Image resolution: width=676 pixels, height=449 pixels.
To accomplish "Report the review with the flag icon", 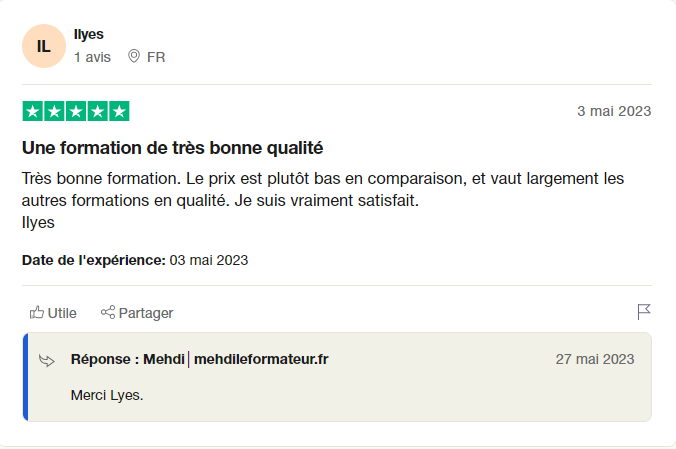I will point(644,312).
